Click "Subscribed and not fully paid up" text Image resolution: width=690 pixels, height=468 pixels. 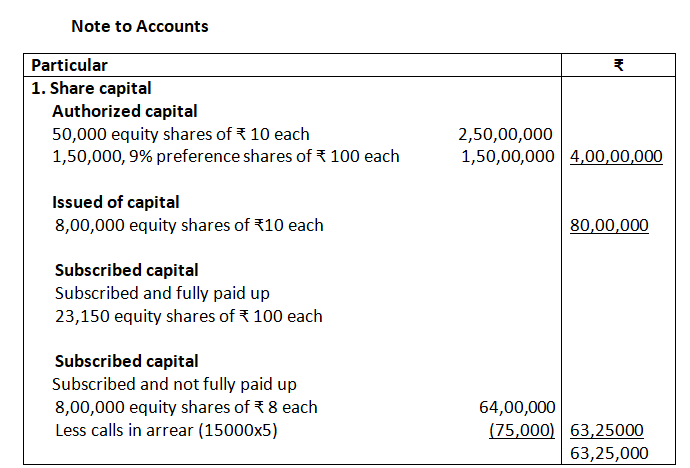pos(174,384)
